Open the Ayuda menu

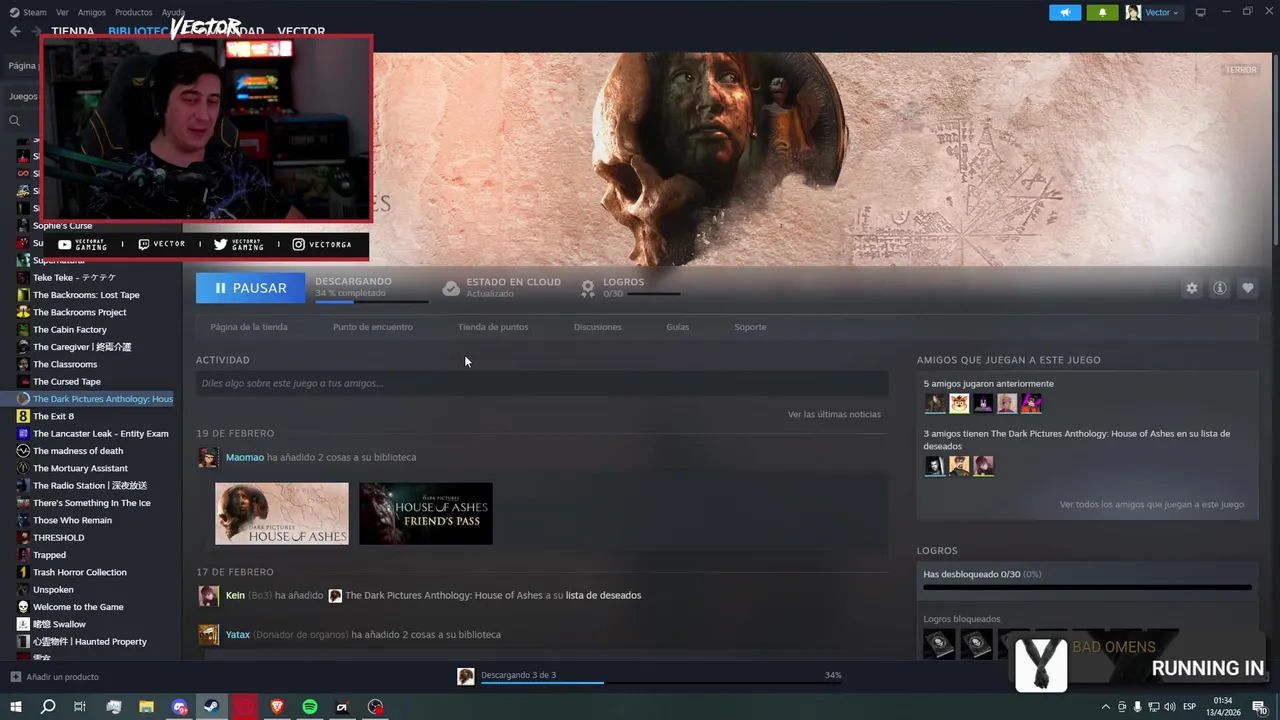(x=173, y=12)
